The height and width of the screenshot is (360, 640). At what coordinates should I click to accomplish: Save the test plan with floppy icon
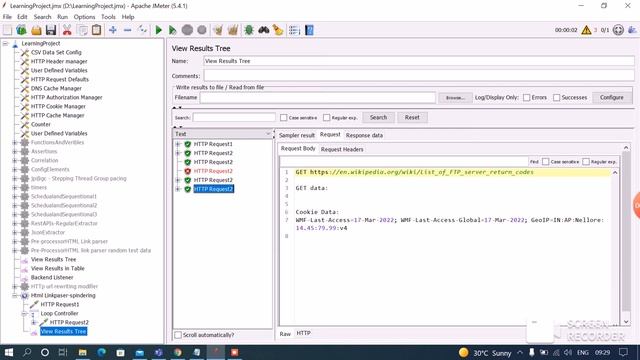click(x=51, y=30)
